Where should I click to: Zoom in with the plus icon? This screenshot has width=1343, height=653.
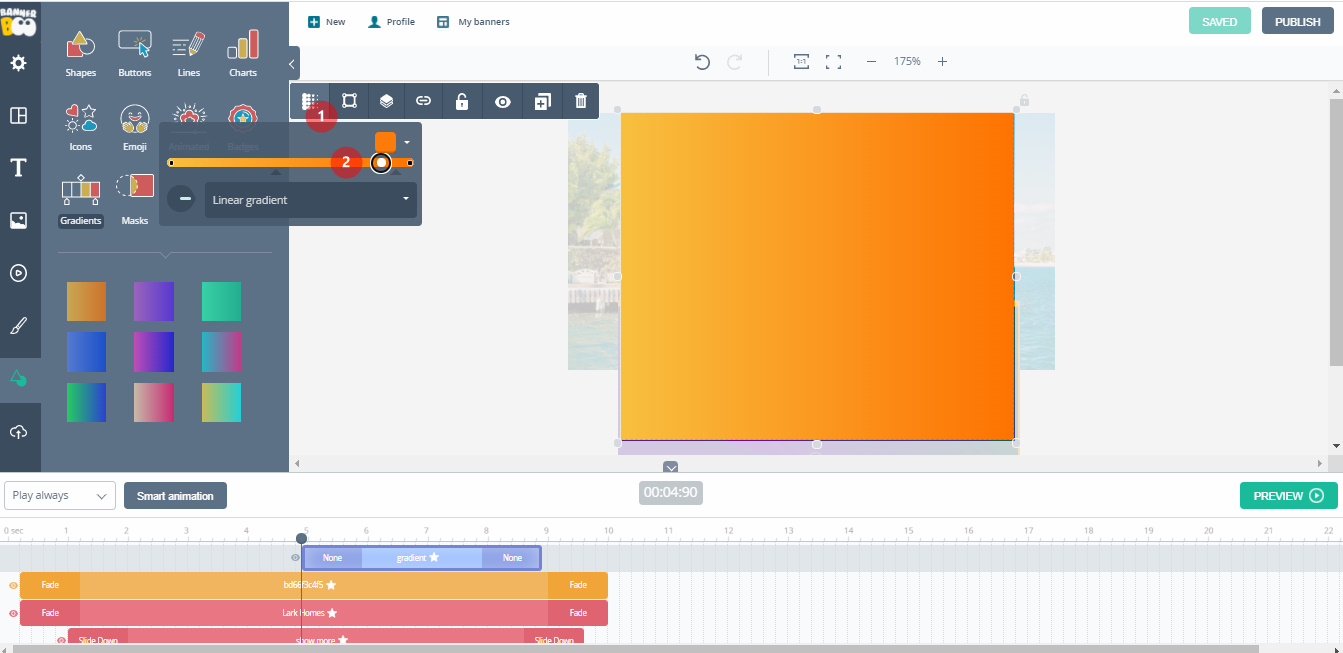tap(942, 62)
